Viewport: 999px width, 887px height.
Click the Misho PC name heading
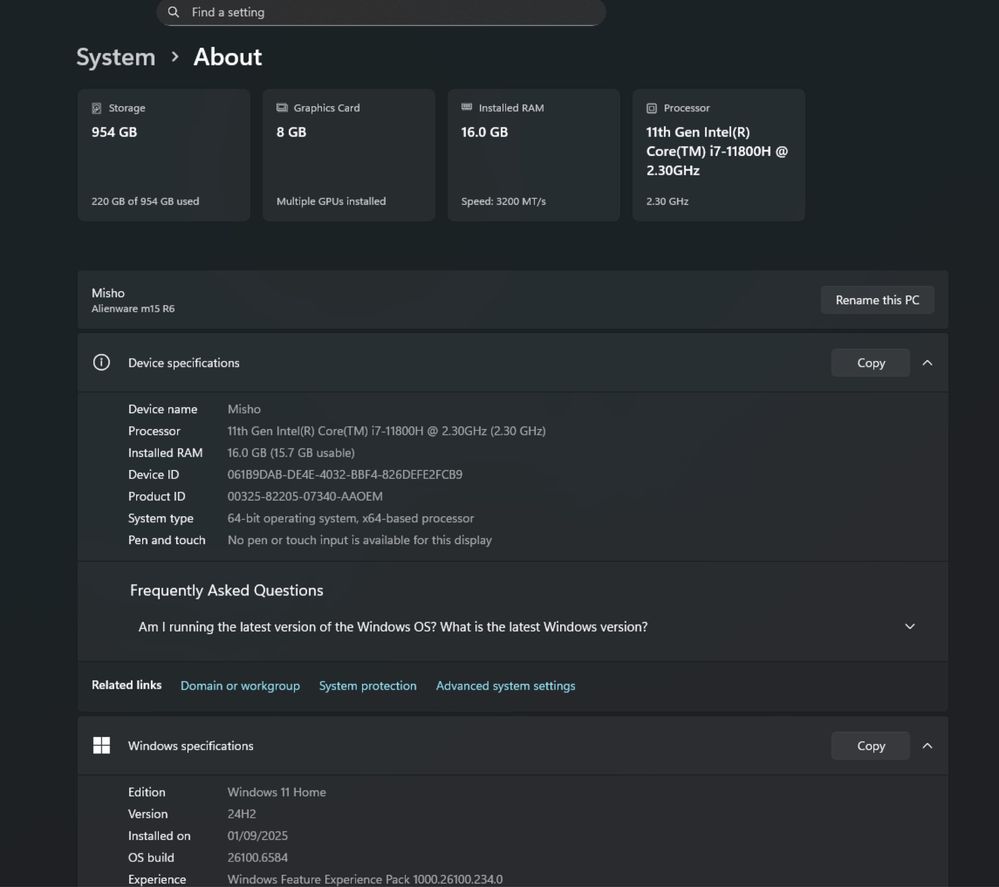click(108, 293)
